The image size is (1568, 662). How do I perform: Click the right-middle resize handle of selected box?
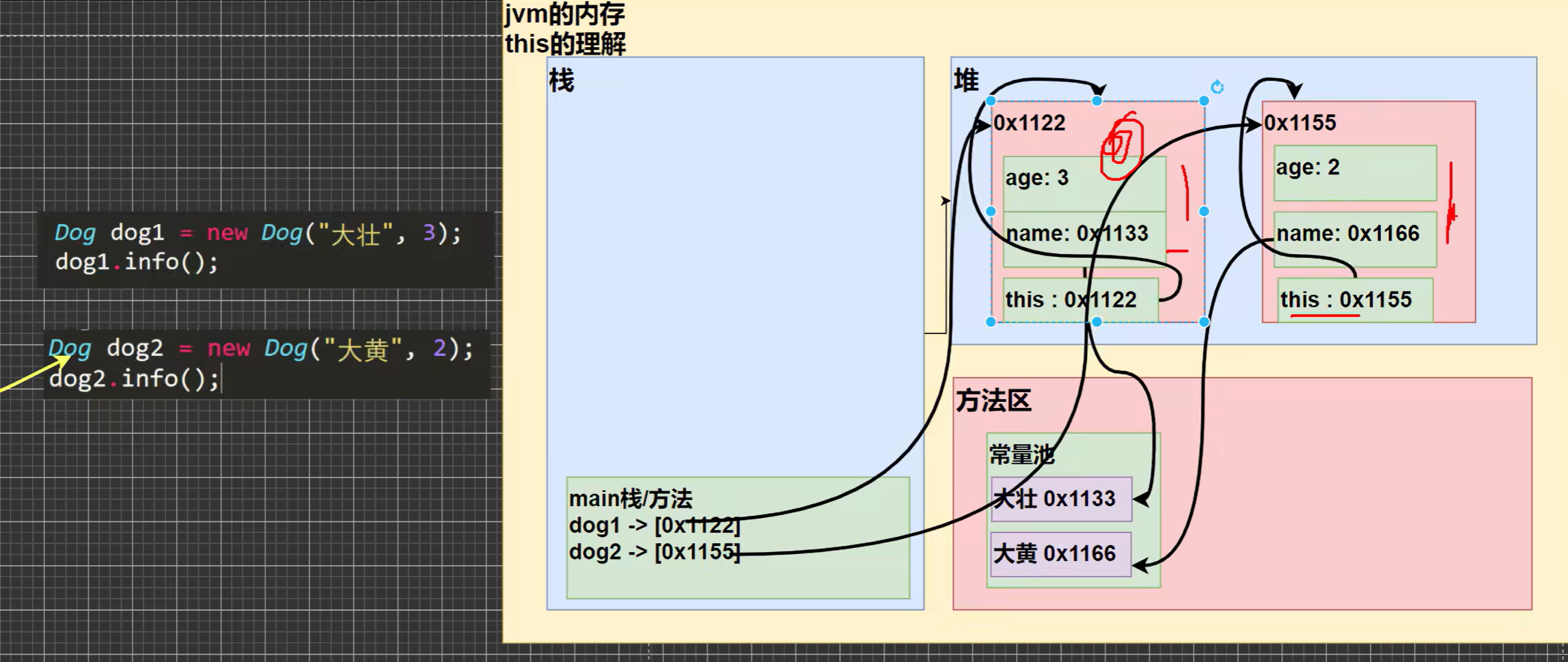pyautogui.click(x=1204, y=212)
